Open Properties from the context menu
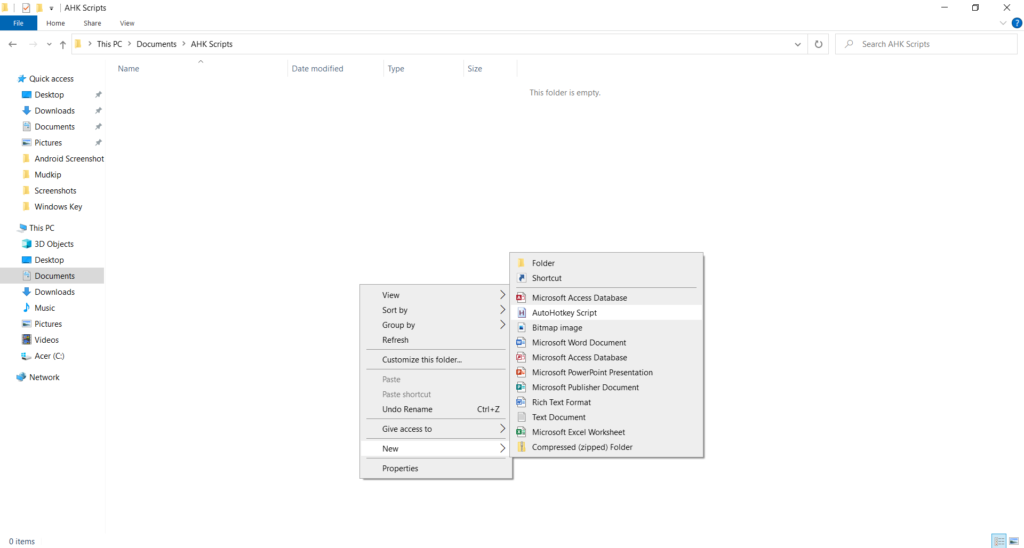Image resolution: width=1024 pixels, height=548 pixels. 436,468
